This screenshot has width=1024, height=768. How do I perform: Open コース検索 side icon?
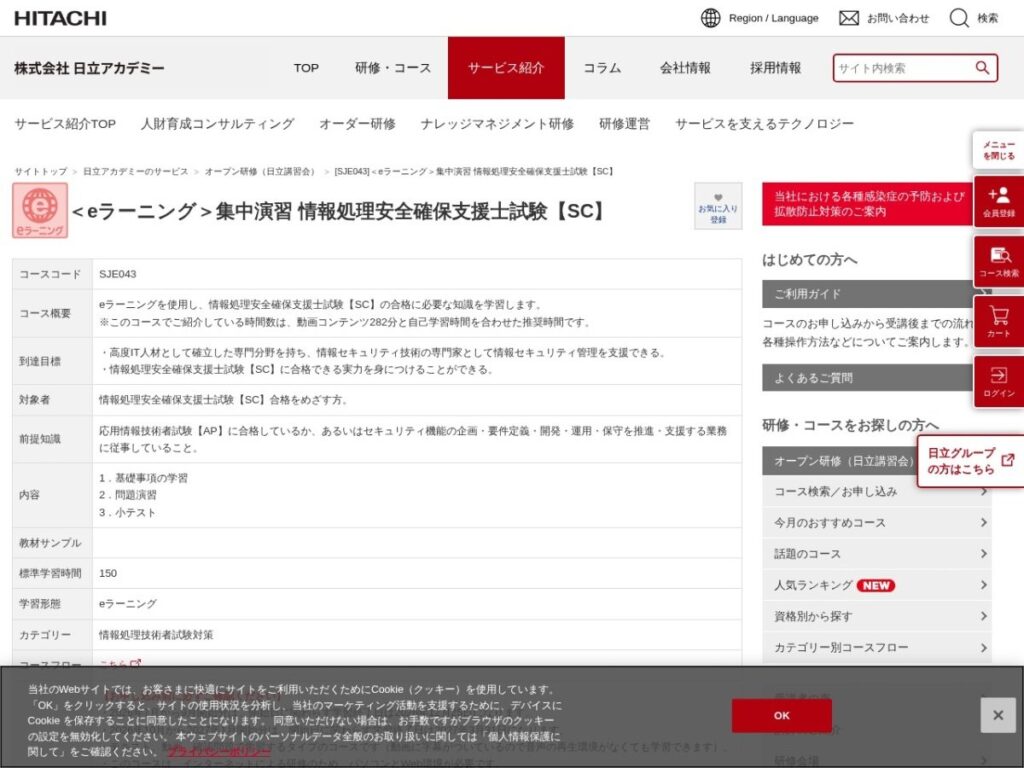tap(999, 262)
